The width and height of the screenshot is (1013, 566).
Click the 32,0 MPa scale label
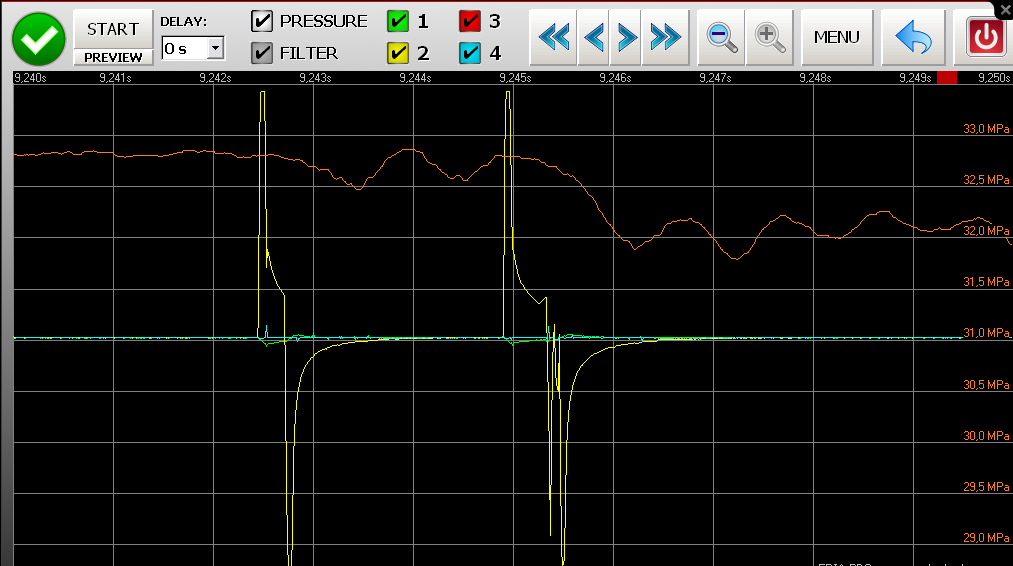tap(986, 231)
